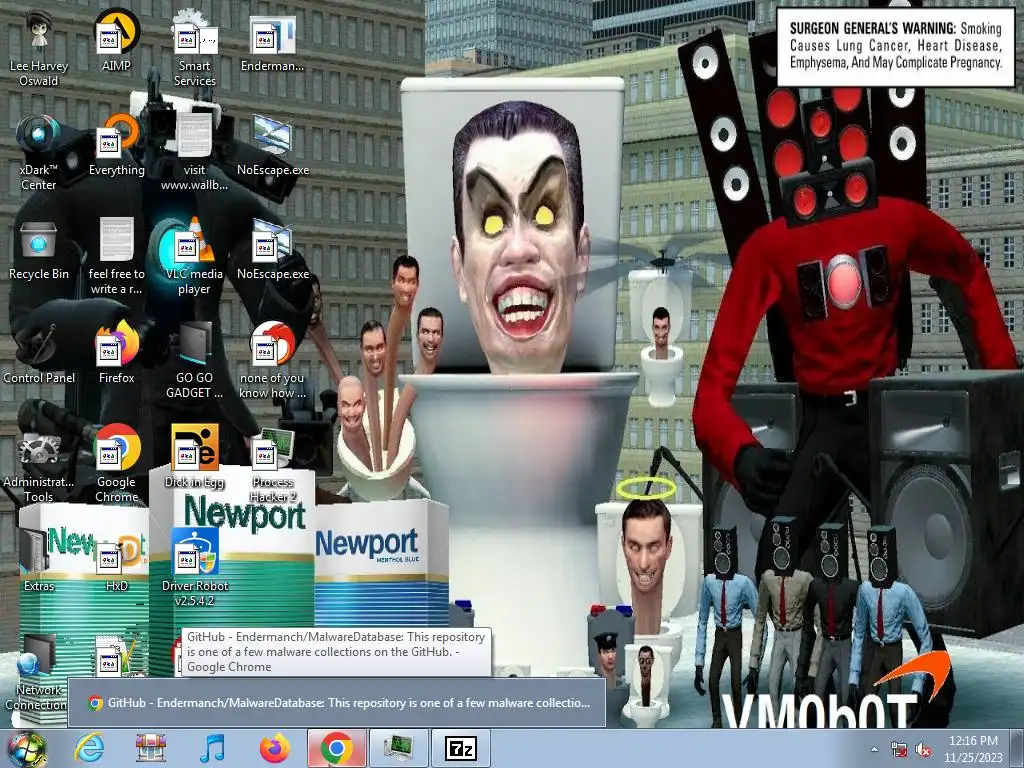Open the Extras desktop folder icon
The image size is (1024, 768).
(39, 560)
